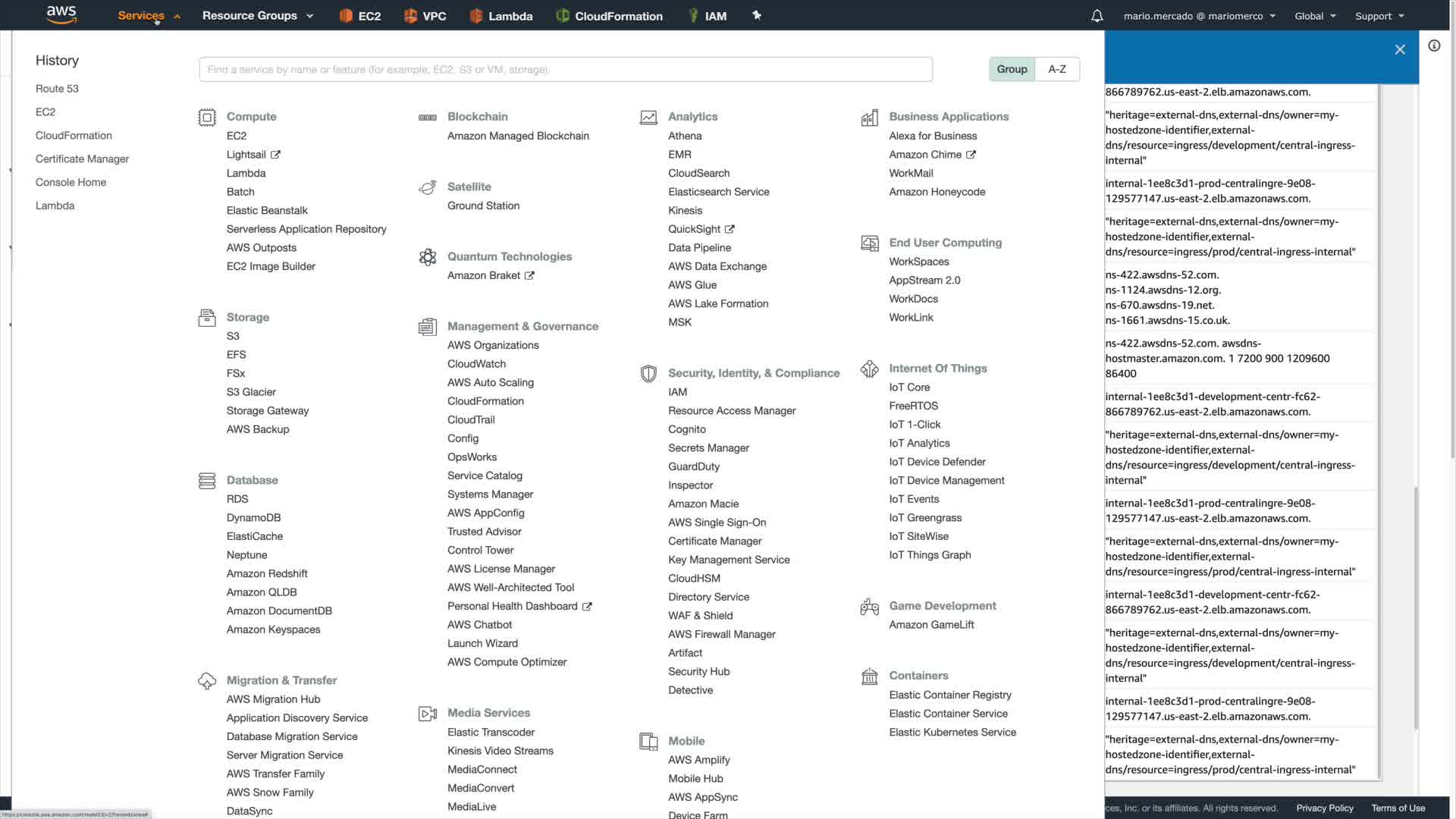Click the Lambda shortcut icon in navbar
This screenshot has height=819, width=1456.
[476, 16]
